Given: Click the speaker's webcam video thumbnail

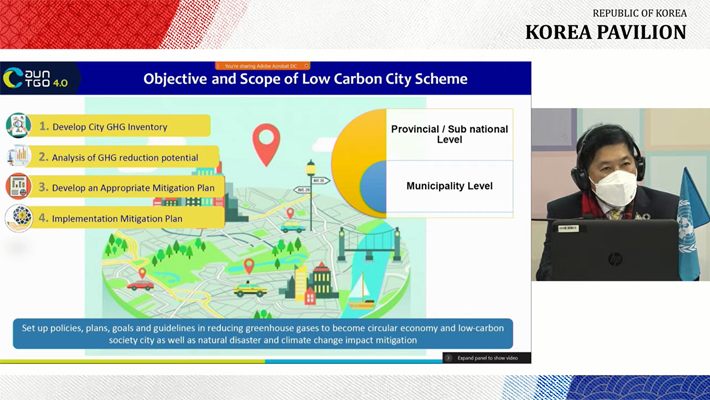Looking at the screenshot, I should [x=620, y=194].
